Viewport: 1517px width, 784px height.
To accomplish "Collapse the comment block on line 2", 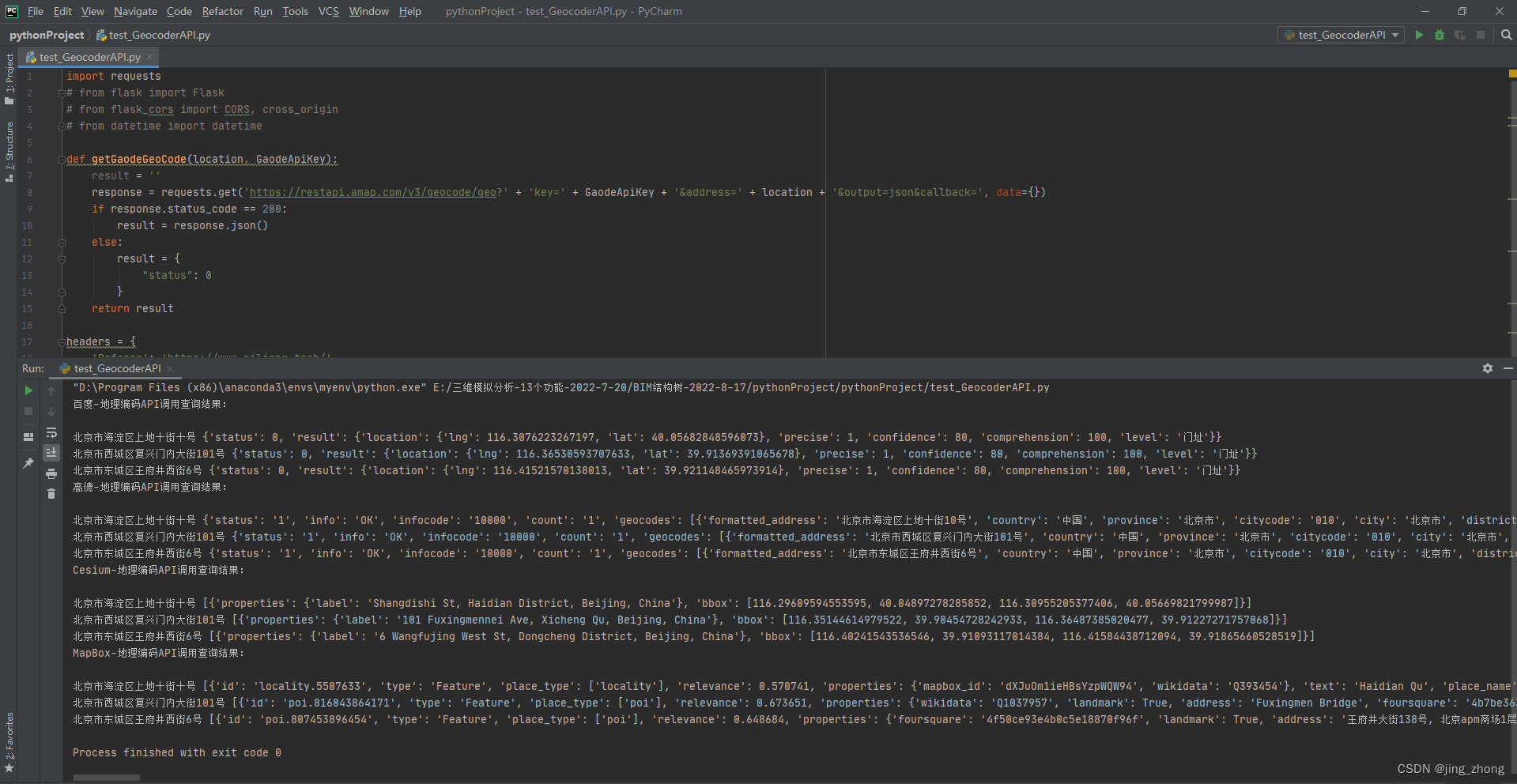I will point(62,92).
